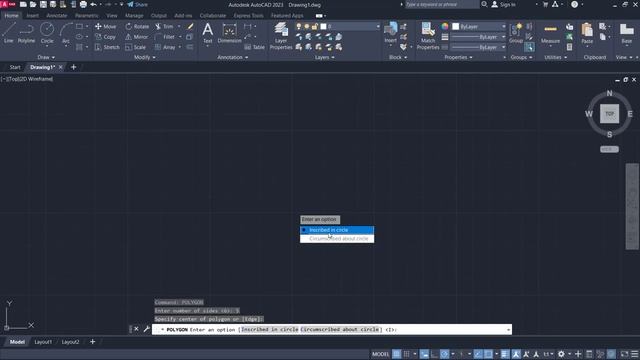Click the Plot printer icon
Image resolution: width=640 pixels, height=360 pixels.
[x=83, y=4]
